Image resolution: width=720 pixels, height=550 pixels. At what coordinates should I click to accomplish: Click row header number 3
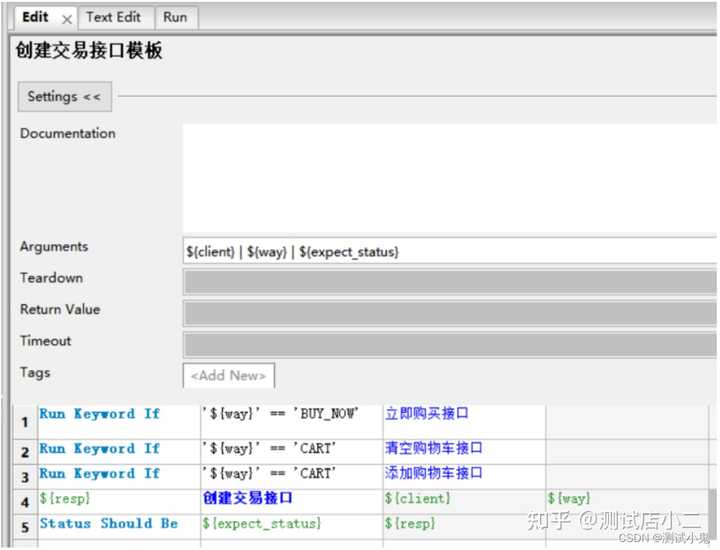(25, 477)
